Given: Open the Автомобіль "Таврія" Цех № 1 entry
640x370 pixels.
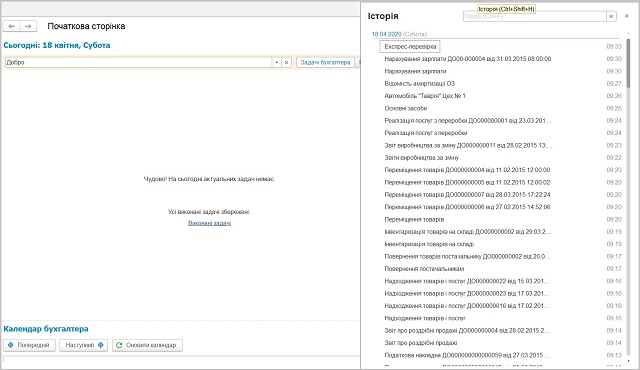Looking at the screenshot, I should [x=425, y=96].
